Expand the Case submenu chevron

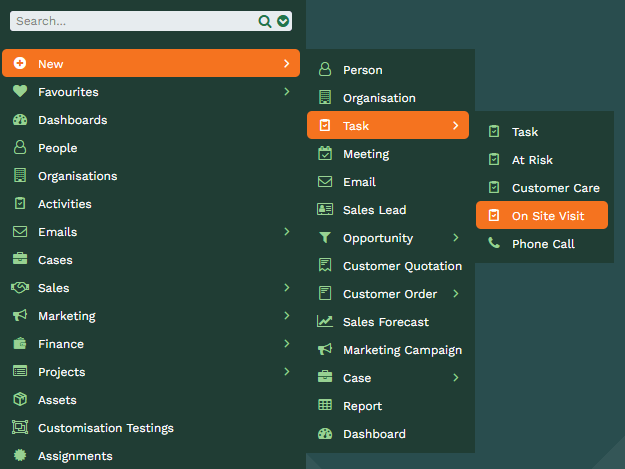tap(456, 378)
